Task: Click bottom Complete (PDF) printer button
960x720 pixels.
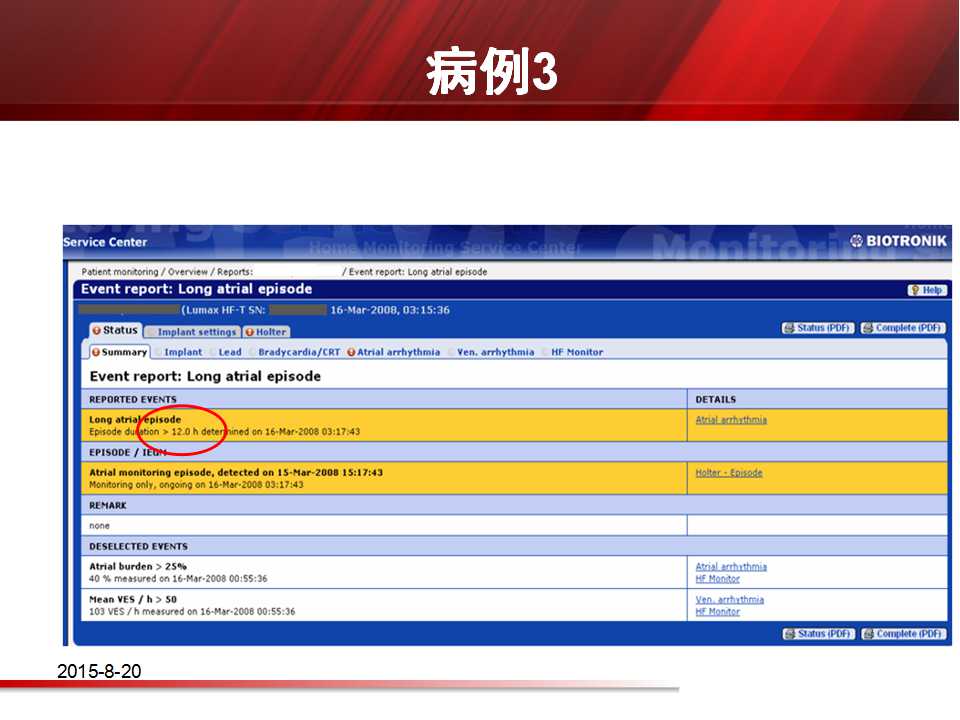Action: coord(902,634)
